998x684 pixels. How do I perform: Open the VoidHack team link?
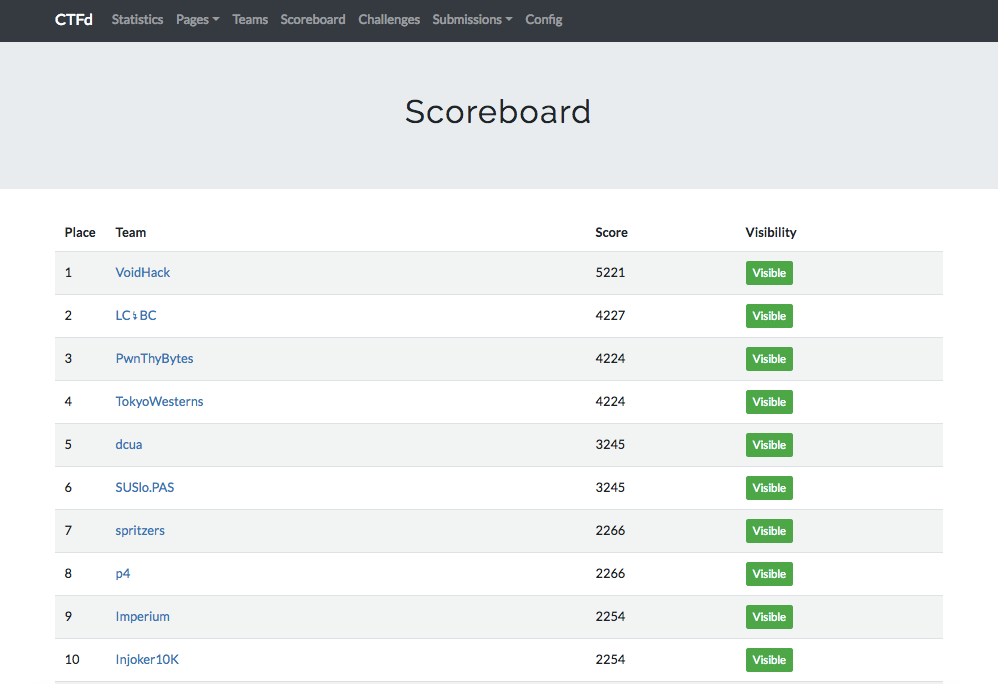pyautogui.click(x=143, y=272)
